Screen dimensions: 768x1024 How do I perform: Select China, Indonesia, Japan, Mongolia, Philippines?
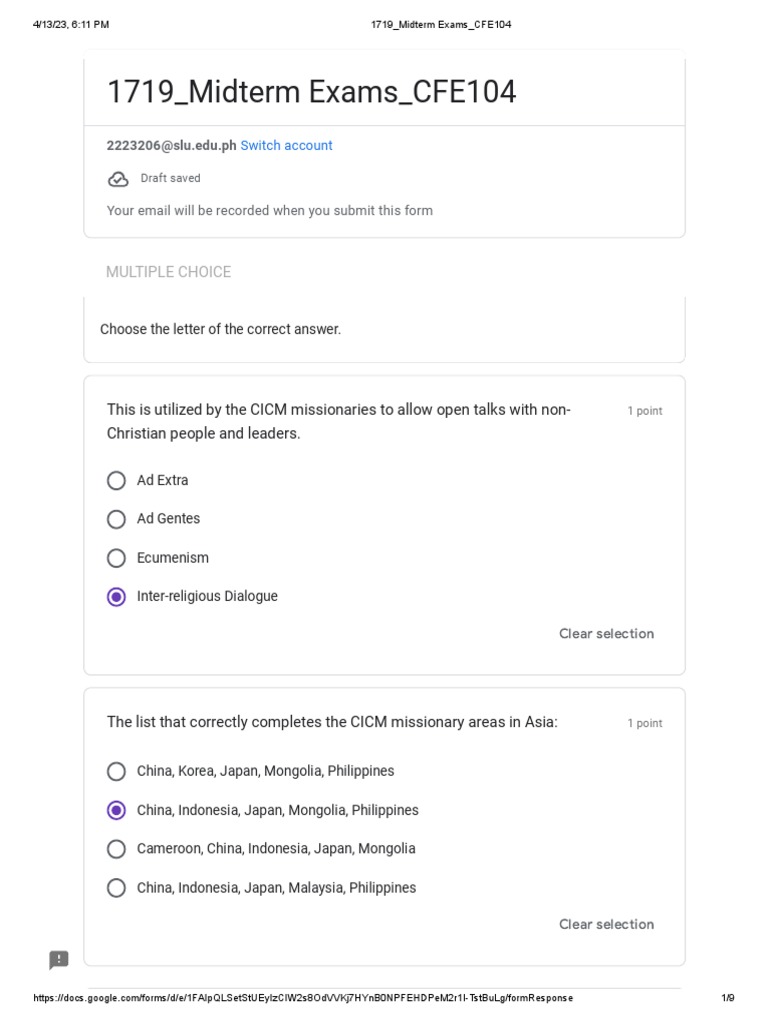click(116, 811)
